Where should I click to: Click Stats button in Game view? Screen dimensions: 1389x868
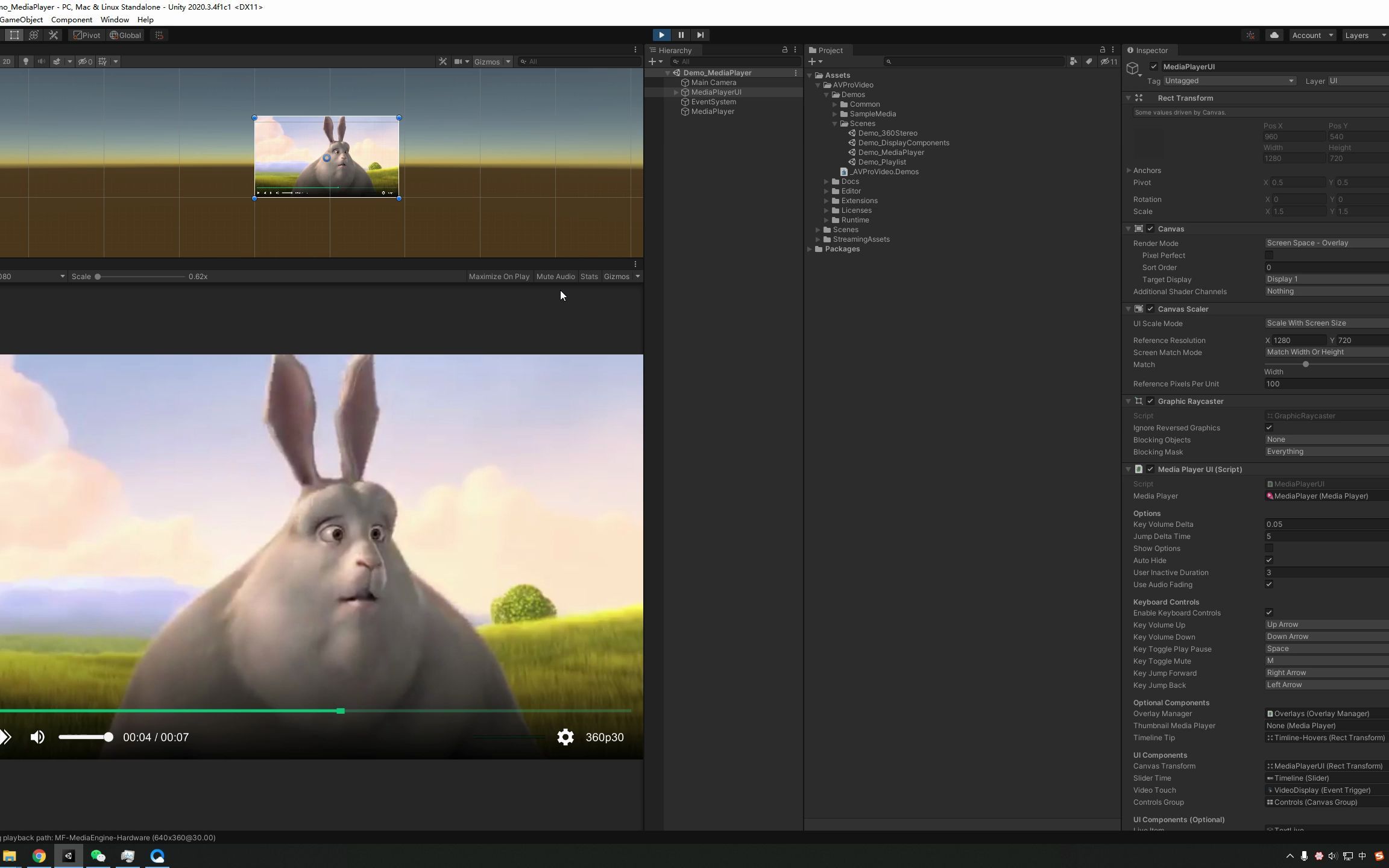(x=589, y=277)
